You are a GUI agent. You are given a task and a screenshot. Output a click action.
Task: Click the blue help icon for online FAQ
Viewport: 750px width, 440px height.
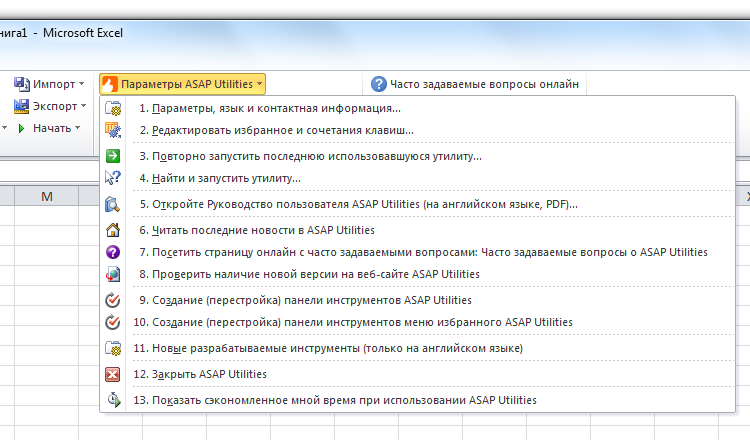point(378,84)
